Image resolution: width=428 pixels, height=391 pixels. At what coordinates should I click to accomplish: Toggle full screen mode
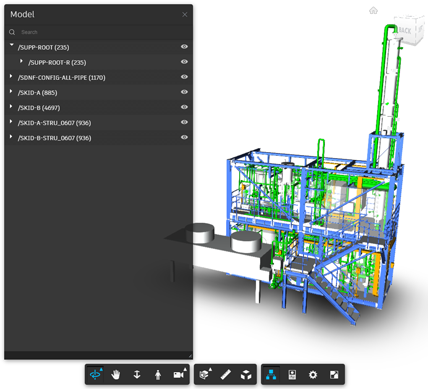(x=334, y=375)
